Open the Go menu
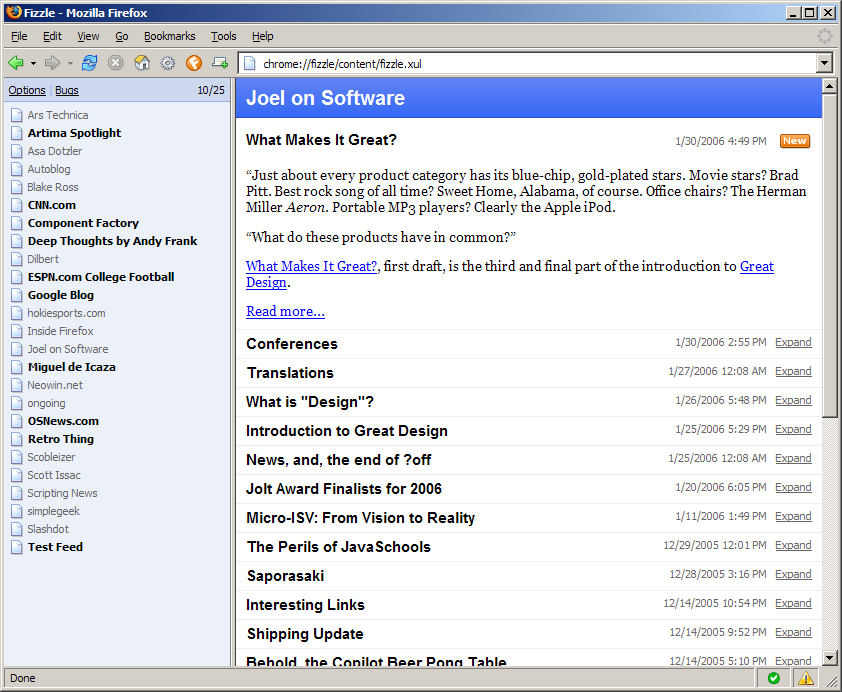Viewport: 842px width, 692px height. [x=122, y=36]
